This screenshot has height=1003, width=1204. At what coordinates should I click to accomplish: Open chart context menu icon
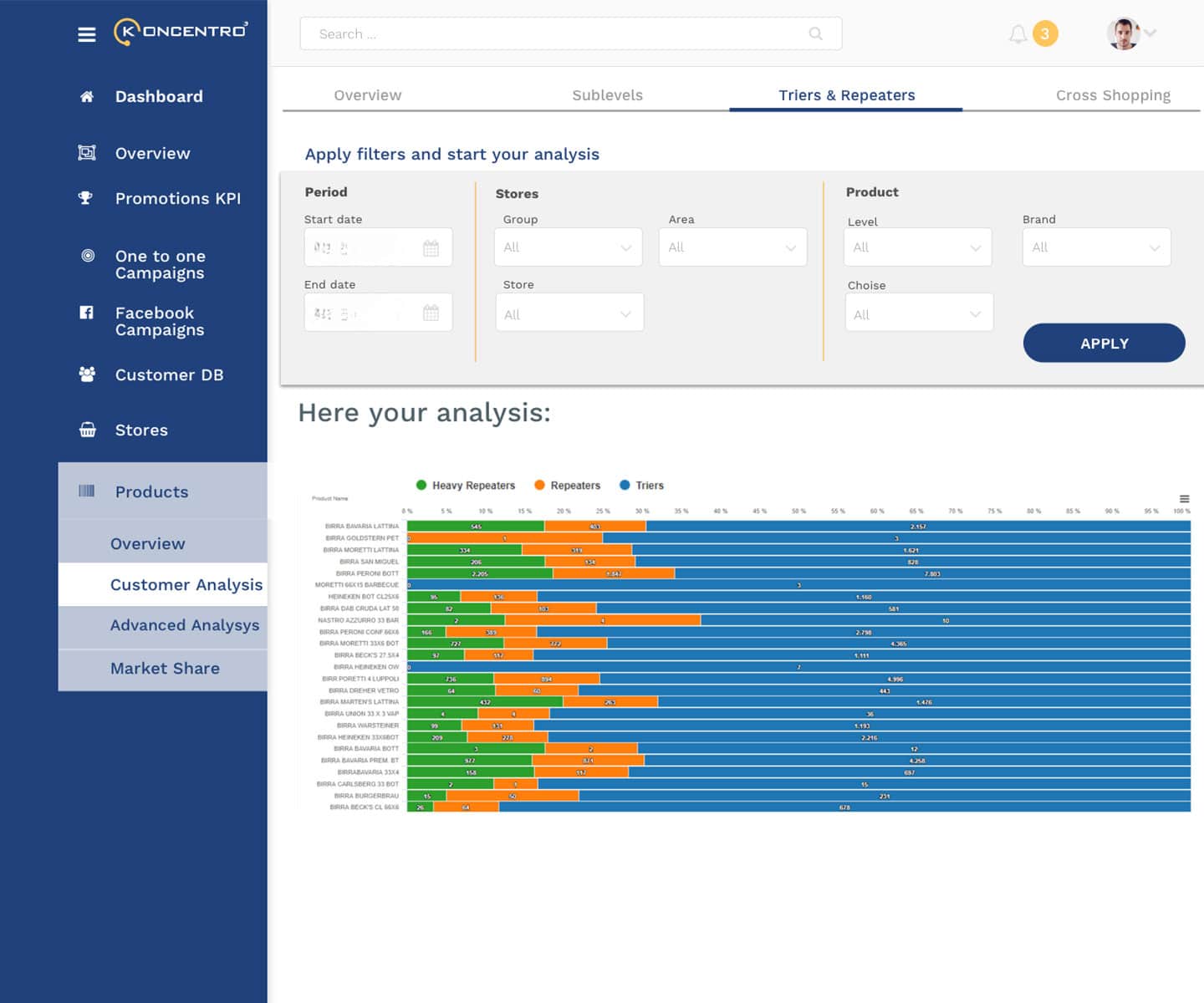point(1184,499)
